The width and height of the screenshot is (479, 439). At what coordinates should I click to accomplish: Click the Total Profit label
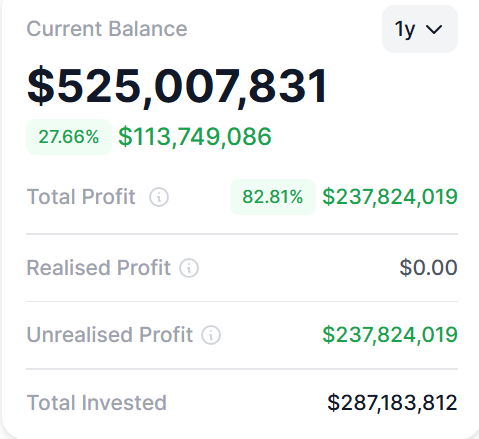tap(81, 197)
